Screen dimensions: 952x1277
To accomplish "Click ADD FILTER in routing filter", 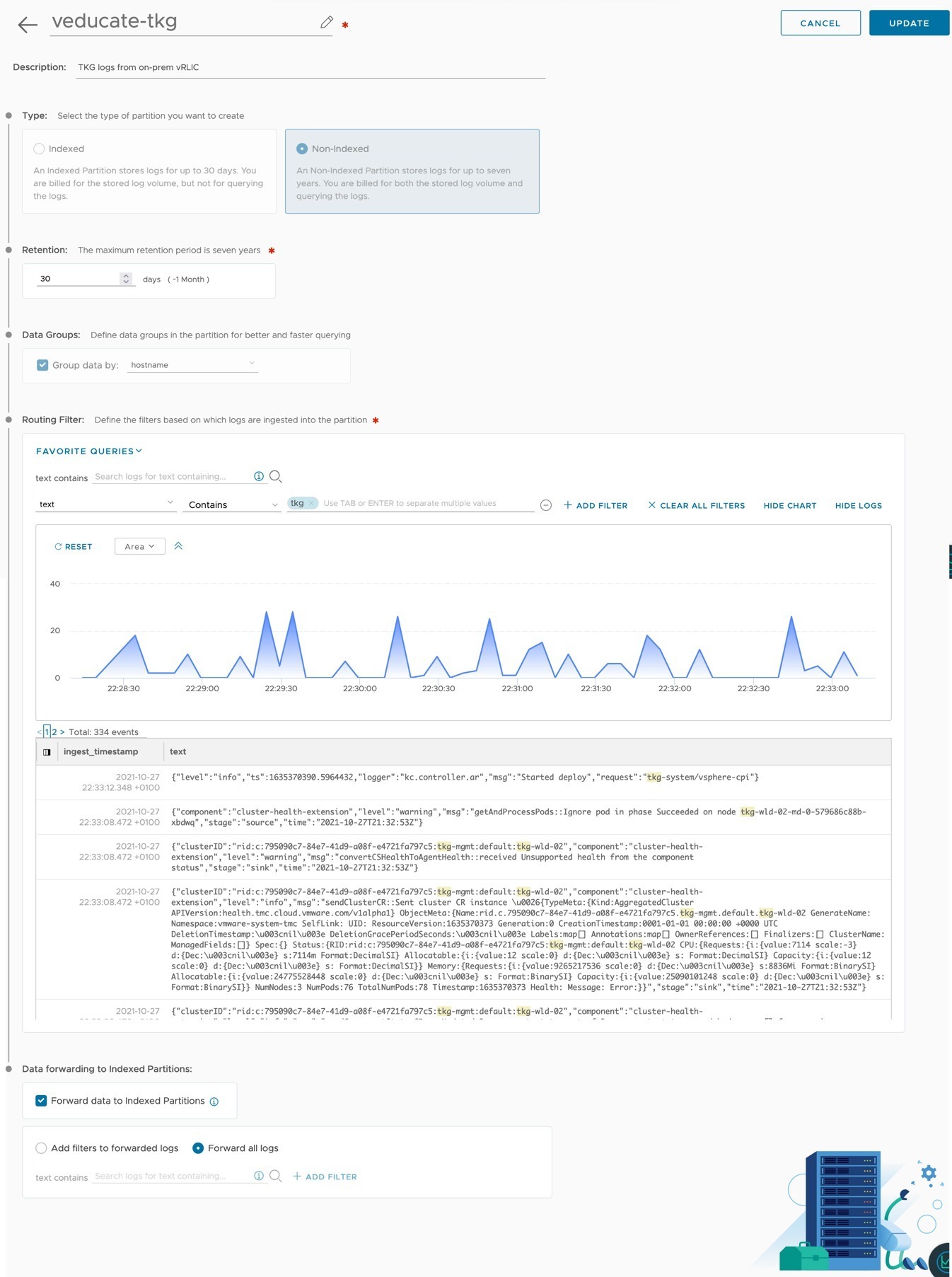I will (x=596, y=505).
